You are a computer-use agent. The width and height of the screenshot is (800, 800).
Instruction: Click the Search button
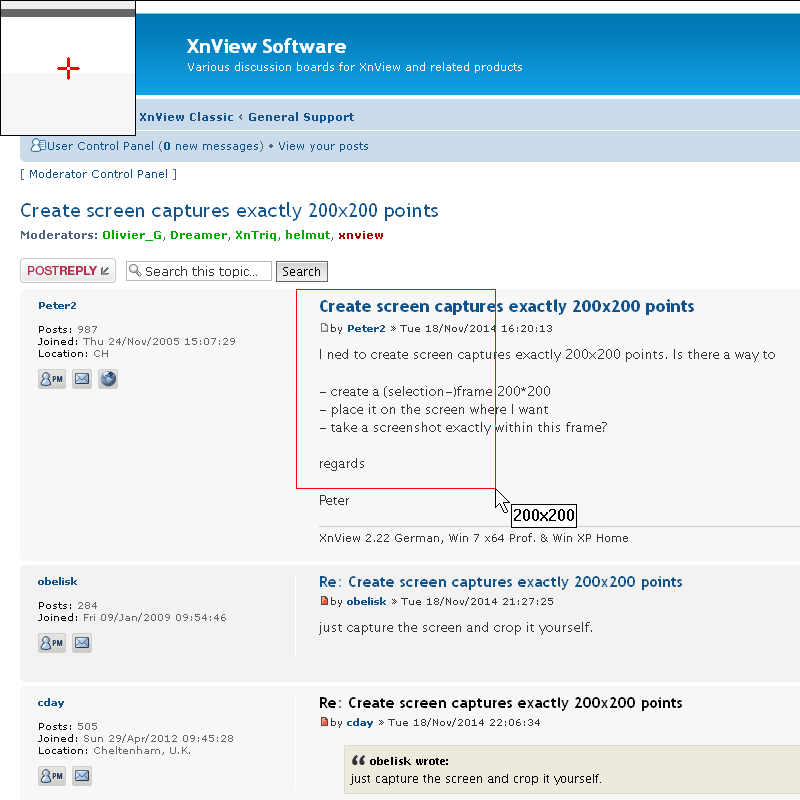click(x=302, y=271)
